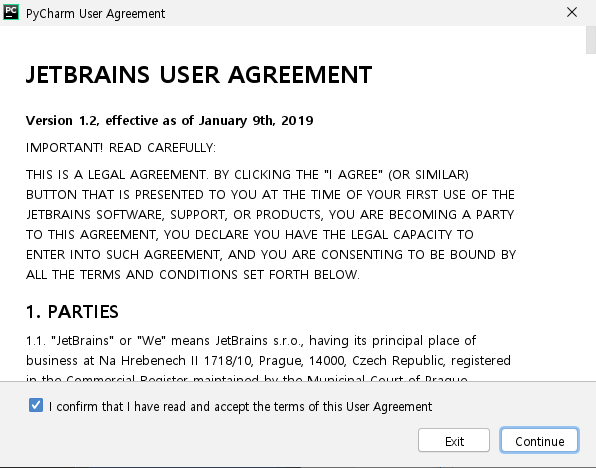Click the 'ALL THE TERMS AND CONDITIONS SET FORTH BELOW' line

coord(193,274)
